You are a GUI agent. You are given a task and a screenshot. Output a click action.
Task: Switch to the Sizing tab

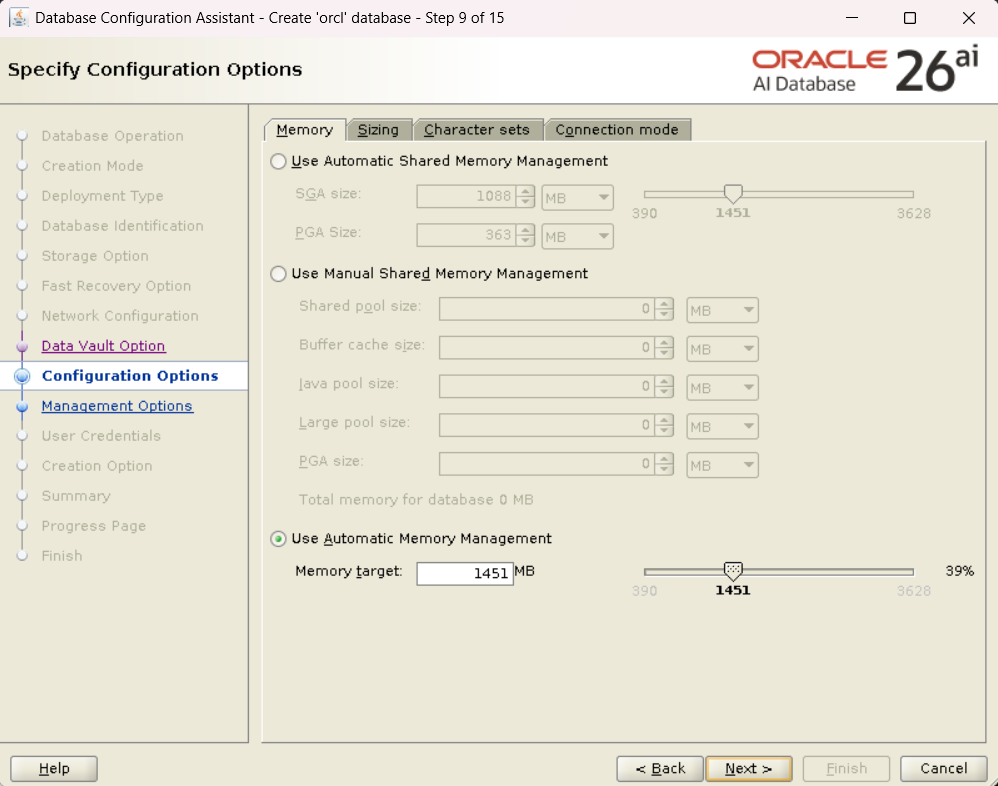(378, 130)
